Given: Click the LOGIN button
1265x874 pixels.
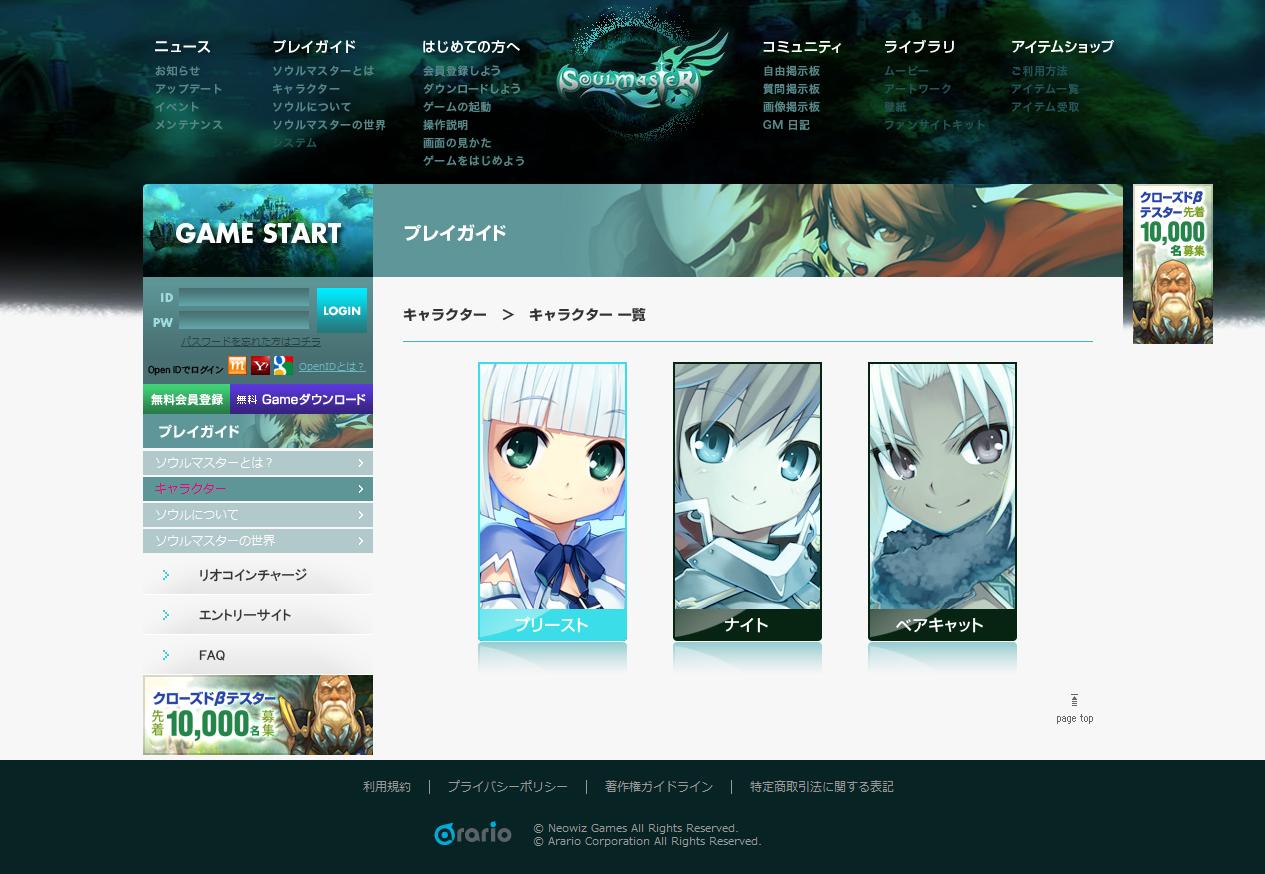Looking at the screenshot, I should coord(342,310).
